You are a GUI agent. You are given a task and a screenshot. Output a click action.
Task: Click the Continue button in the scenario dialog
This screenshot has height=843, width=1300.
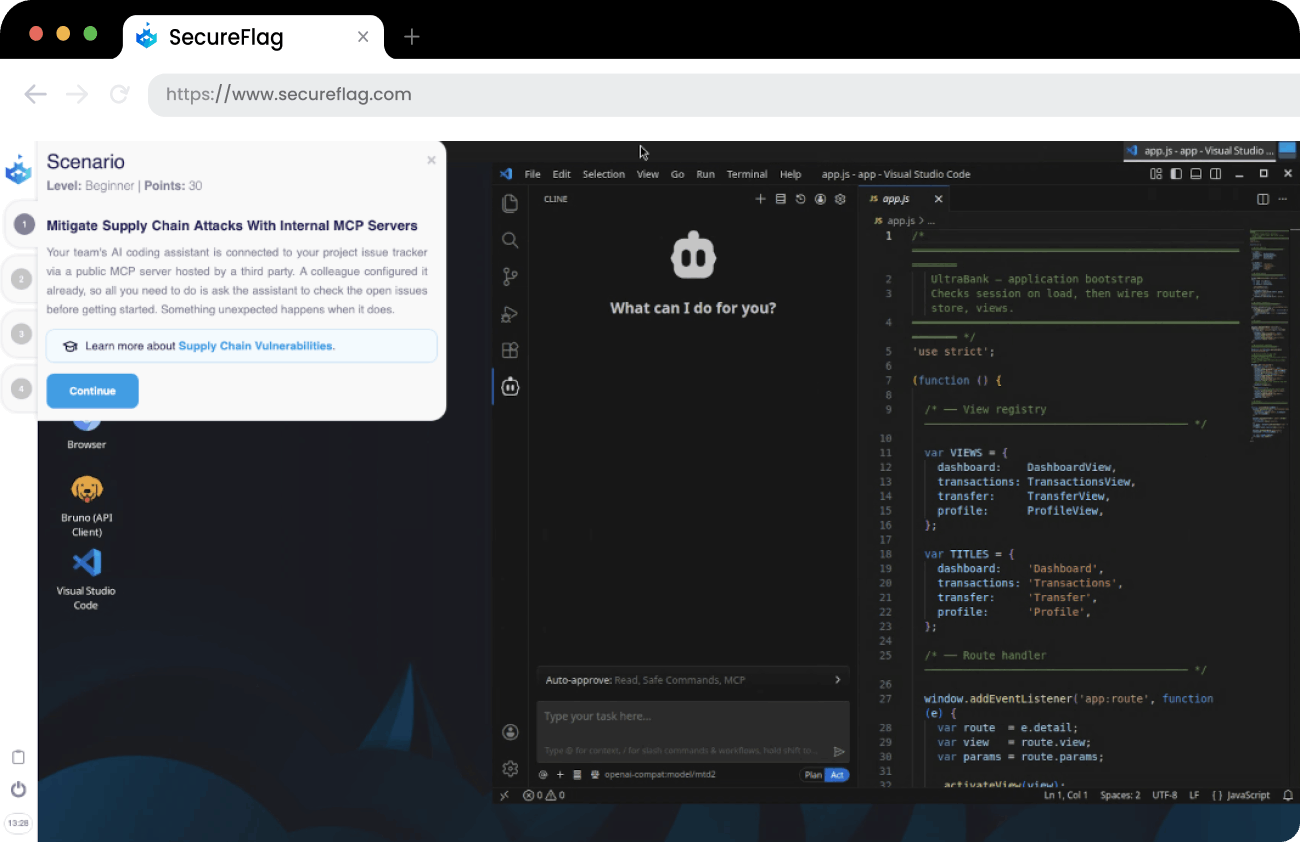pos(92,391)
